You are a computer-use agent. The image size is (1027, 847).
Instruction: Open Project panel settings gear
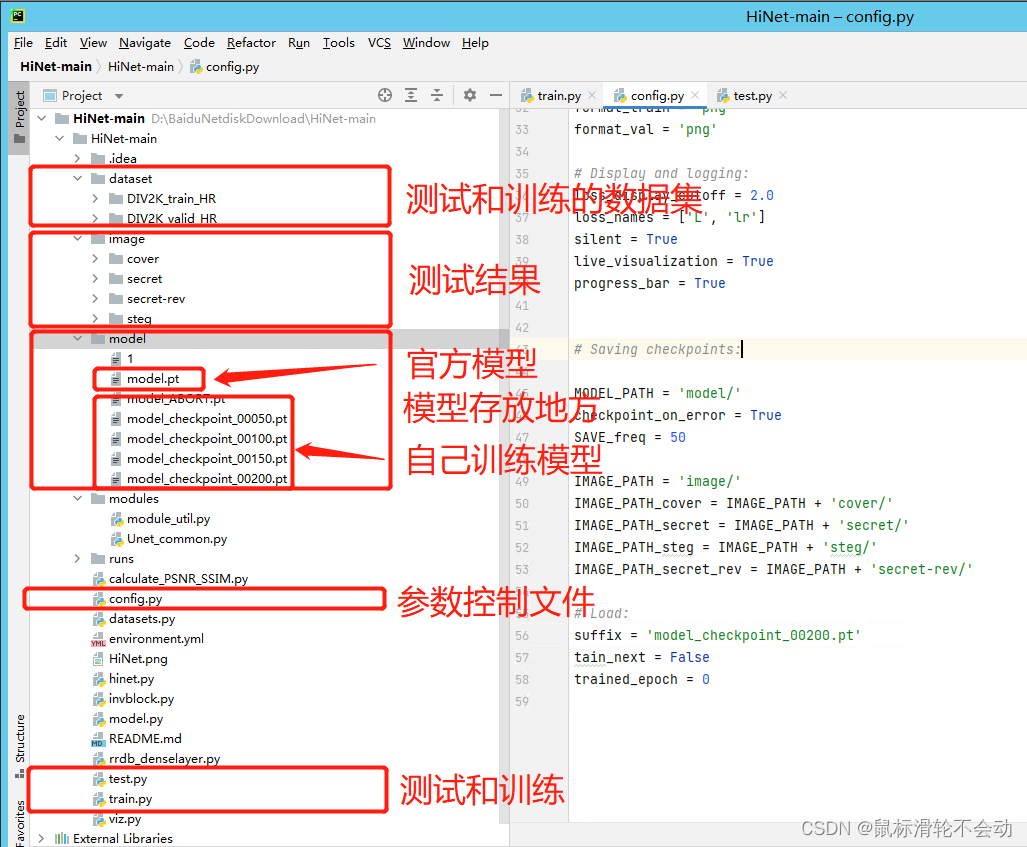pos(470,96)
